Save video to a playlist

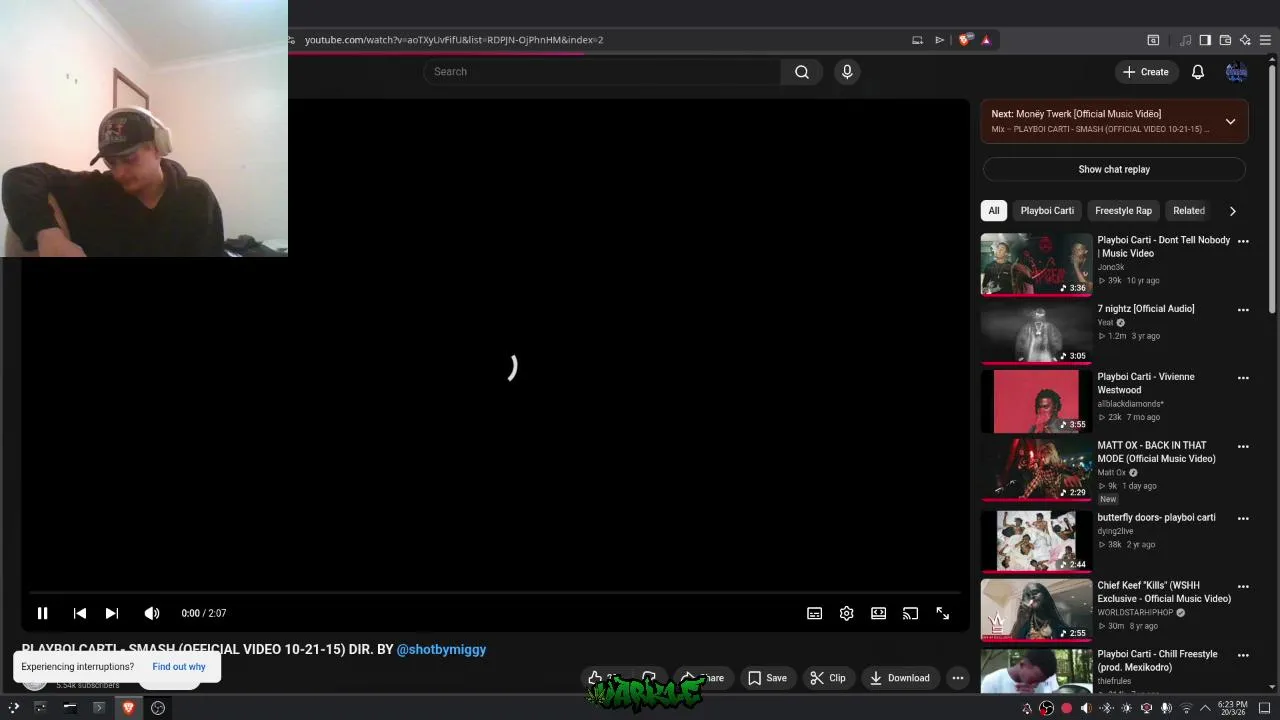click(x=767, y=678)
